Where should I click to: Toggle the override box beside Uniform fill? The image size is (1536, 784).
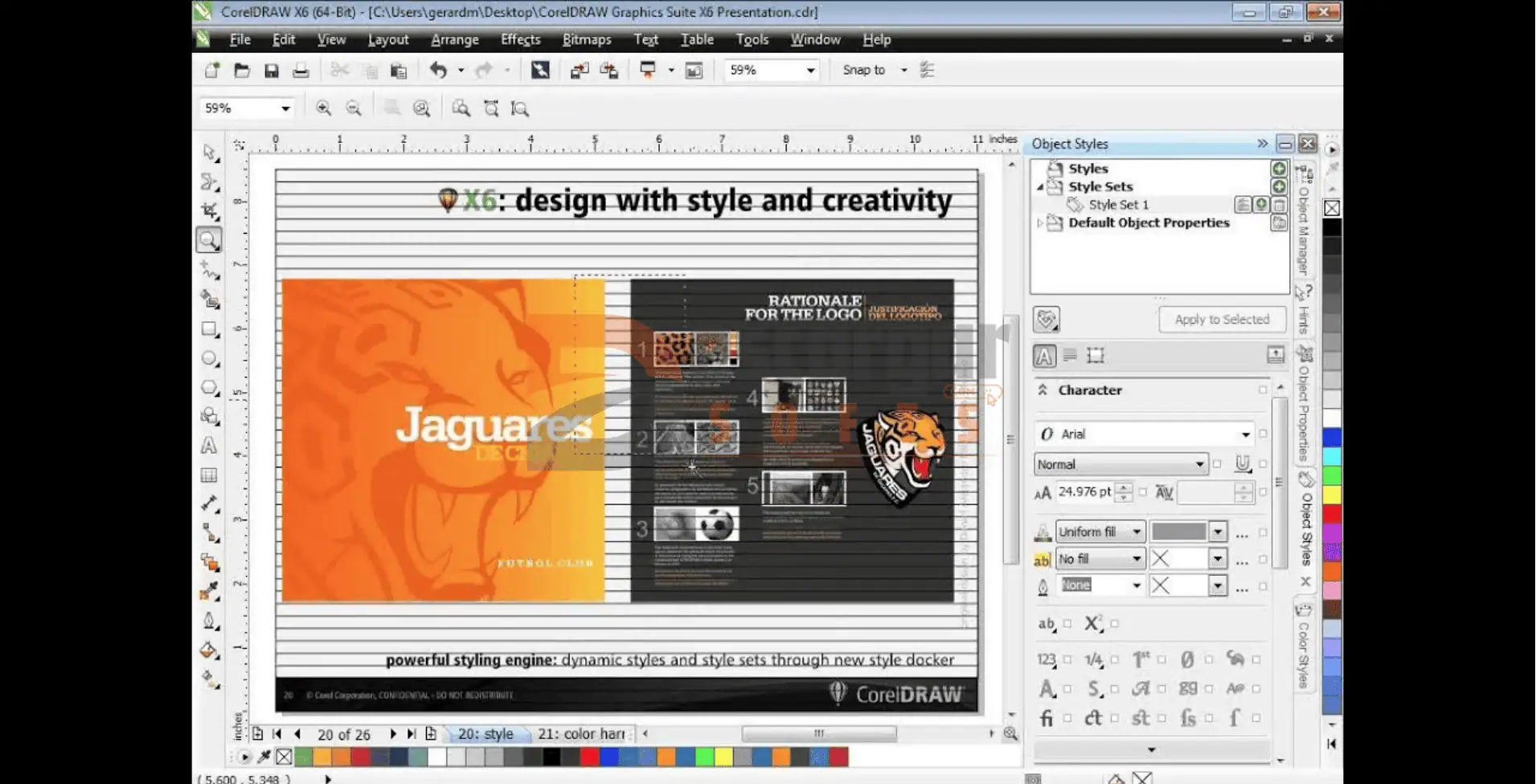tap(1263, 532)
